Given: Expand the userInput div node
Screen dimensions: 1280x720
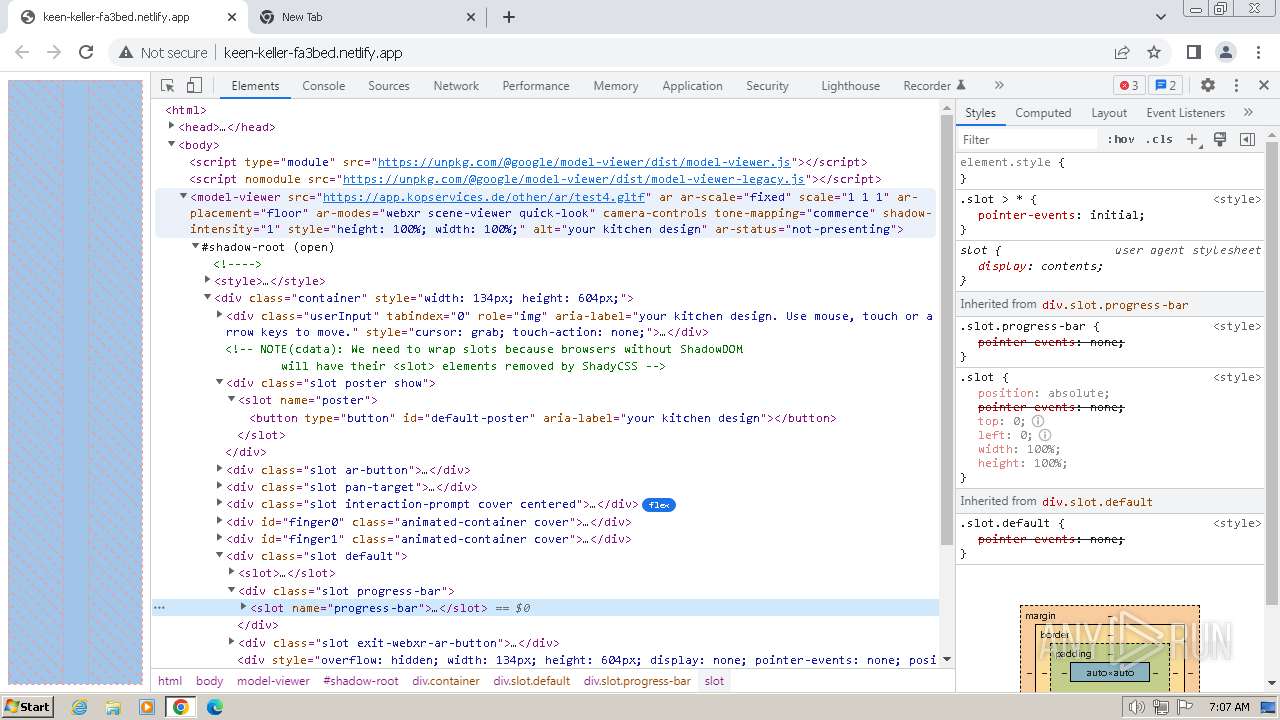Looking at the screenshot, I should (220, 315).
